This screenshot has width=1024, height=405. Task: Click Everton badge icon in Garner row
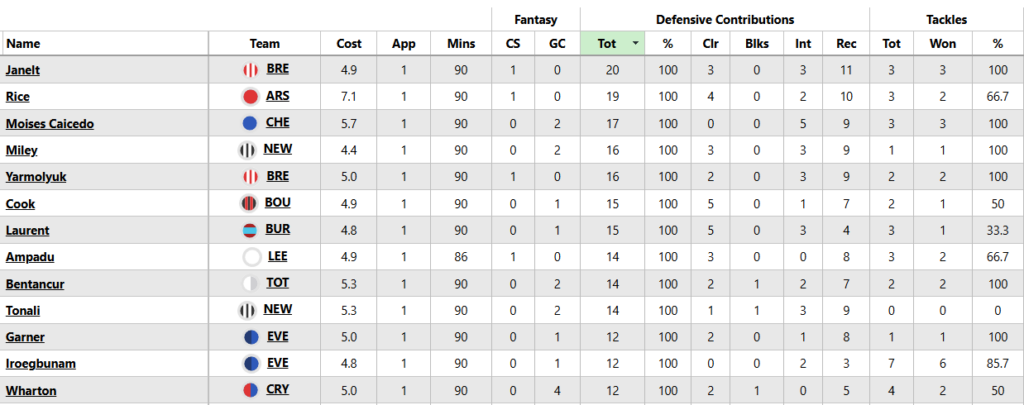251,337
